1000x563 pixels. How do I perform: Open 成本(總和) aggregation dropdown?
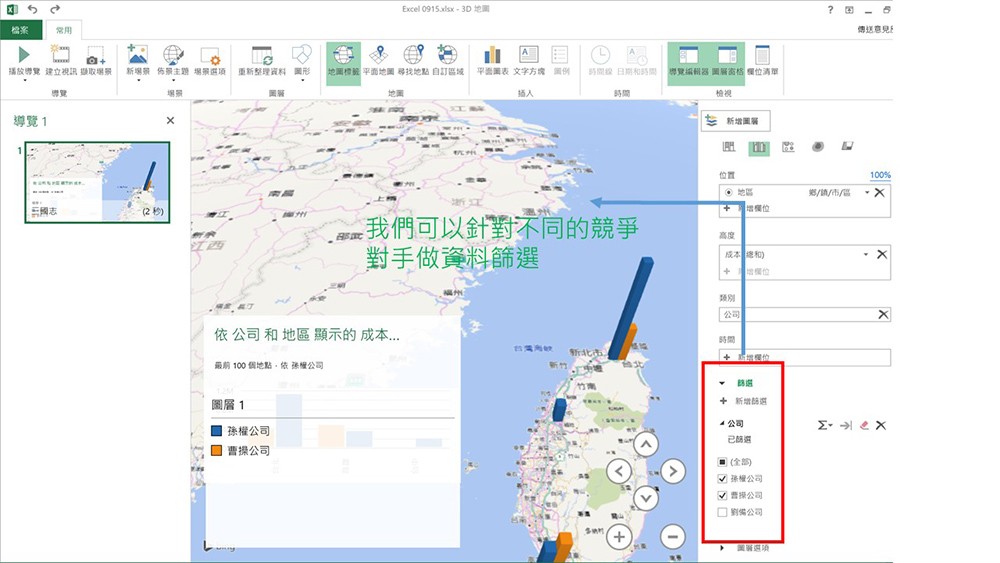865,254
